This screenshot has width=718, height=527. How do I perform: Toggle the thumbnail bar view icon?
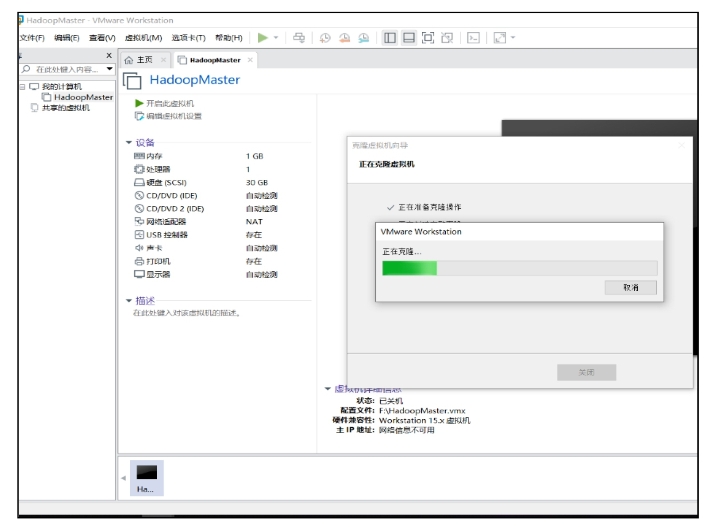point(408,38)
